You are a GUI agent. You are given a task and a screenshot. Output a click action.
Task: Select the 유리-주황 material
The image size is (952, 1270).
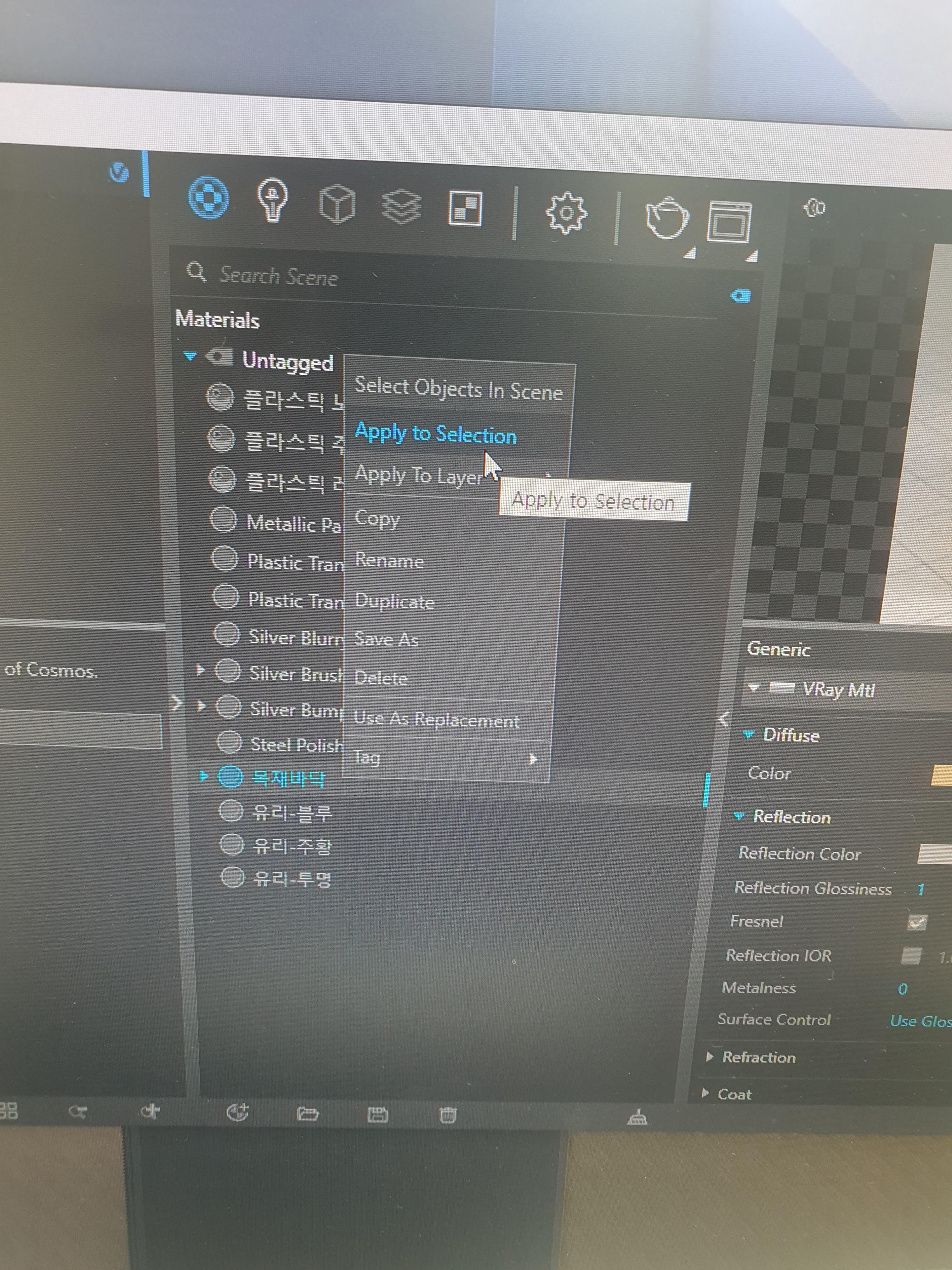(x=292, y=846)
